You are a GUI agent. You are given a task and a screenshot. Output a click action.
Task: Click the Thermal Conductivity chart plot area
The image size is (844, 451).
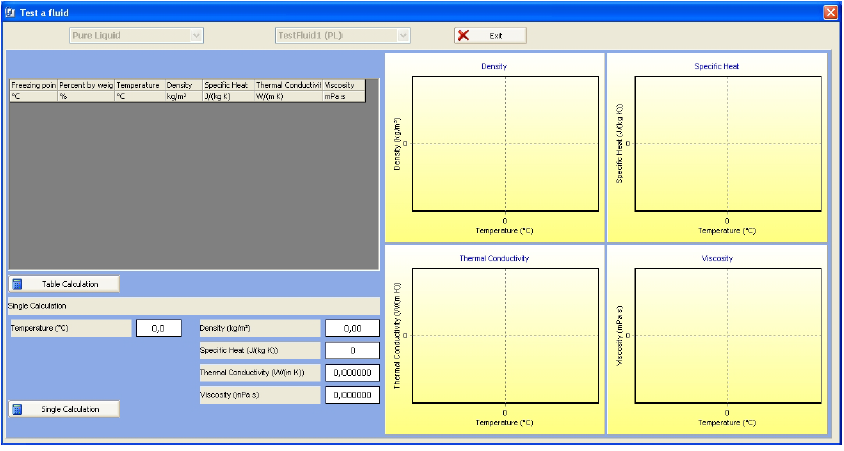505,336
